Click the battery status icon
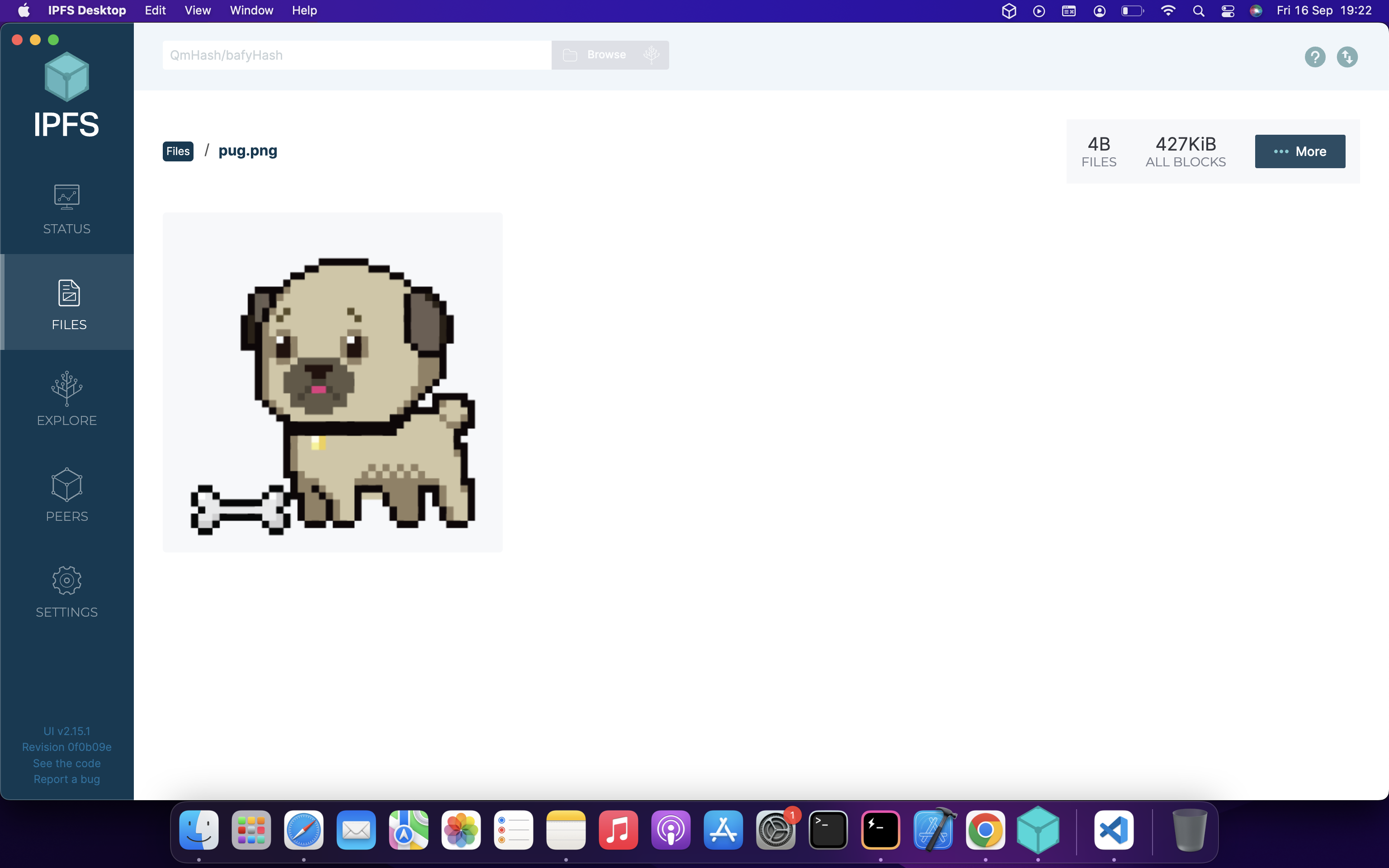This screenshot has height=868, width=1389. coord(1133,11)
